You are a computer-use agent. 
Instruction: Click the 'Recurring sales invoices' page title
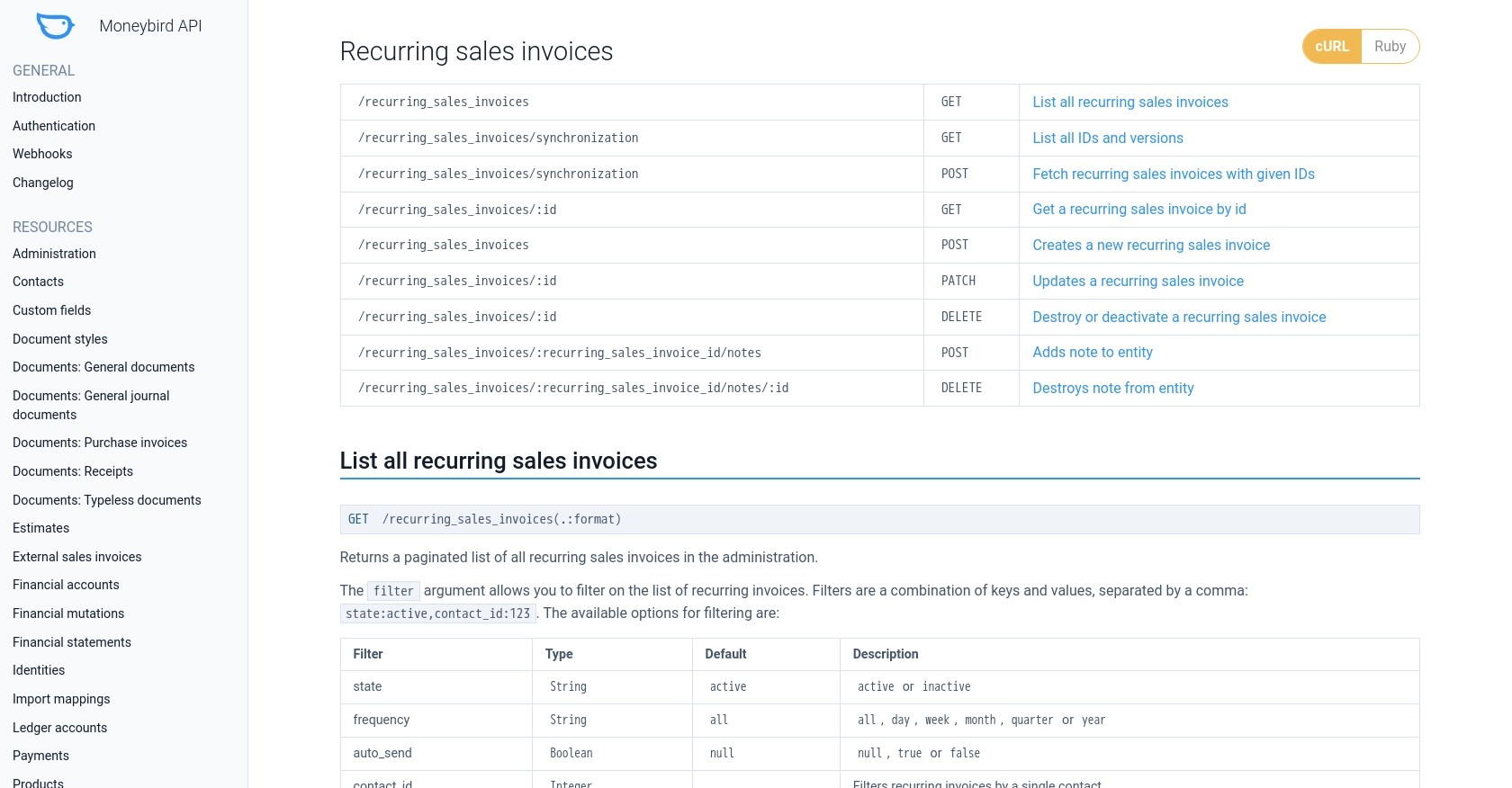pos(476,51)
